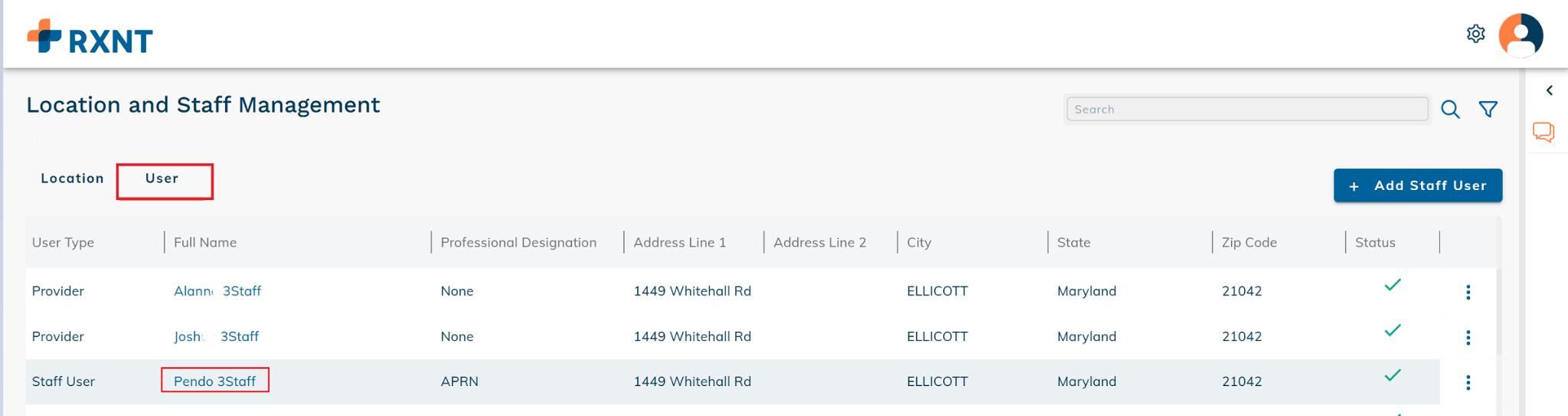
Task: Select the User tab
Action: tap(162, 179)
